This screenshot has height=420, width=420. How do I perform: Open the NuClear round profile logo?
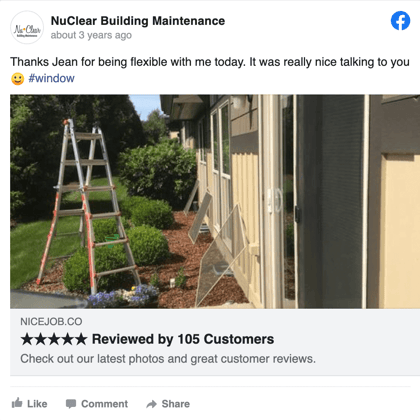pyautogui.click(x=27, y=27)
